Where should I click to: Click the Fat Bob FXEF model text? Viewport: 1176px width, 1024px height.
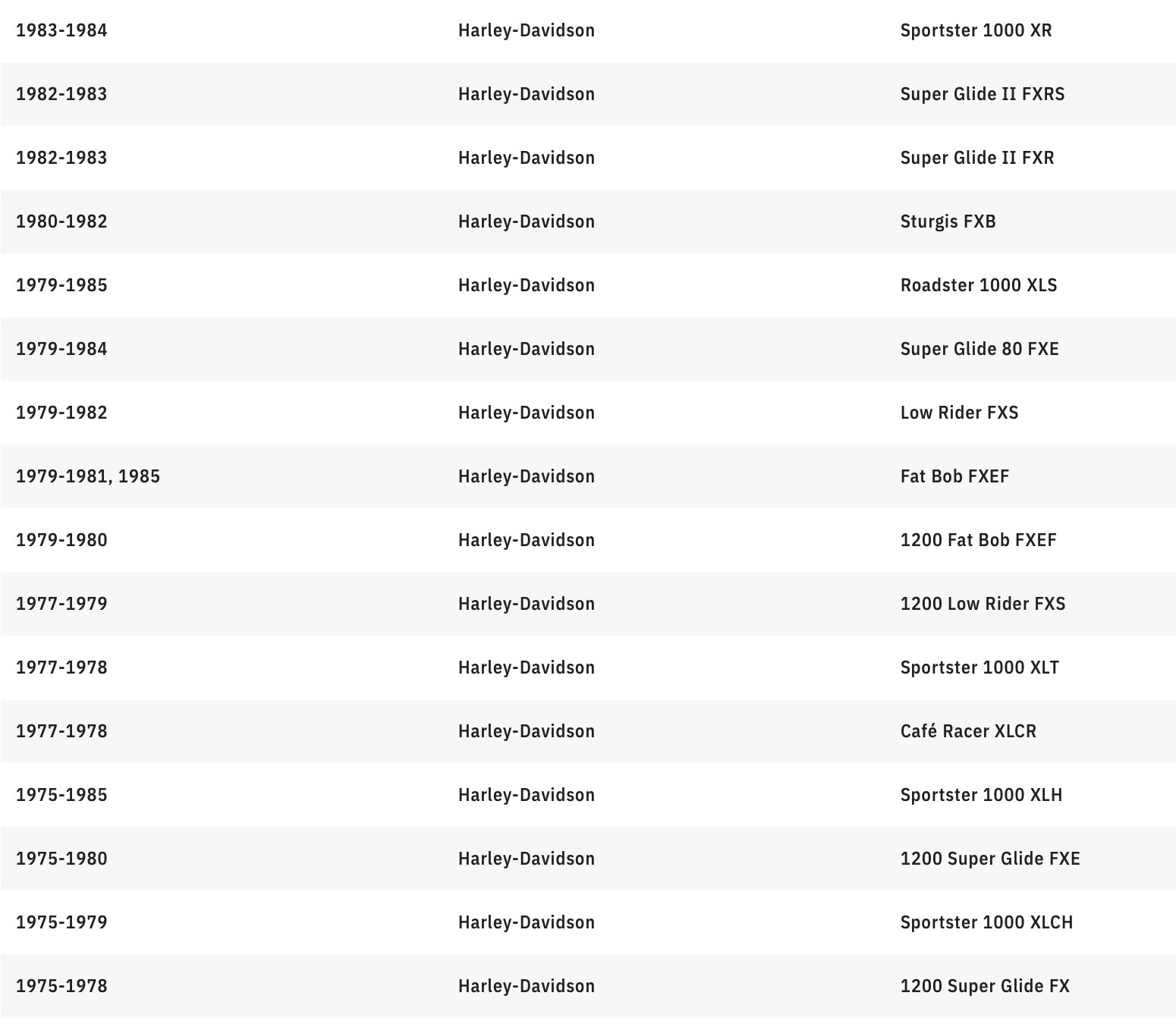coord(954,476)
